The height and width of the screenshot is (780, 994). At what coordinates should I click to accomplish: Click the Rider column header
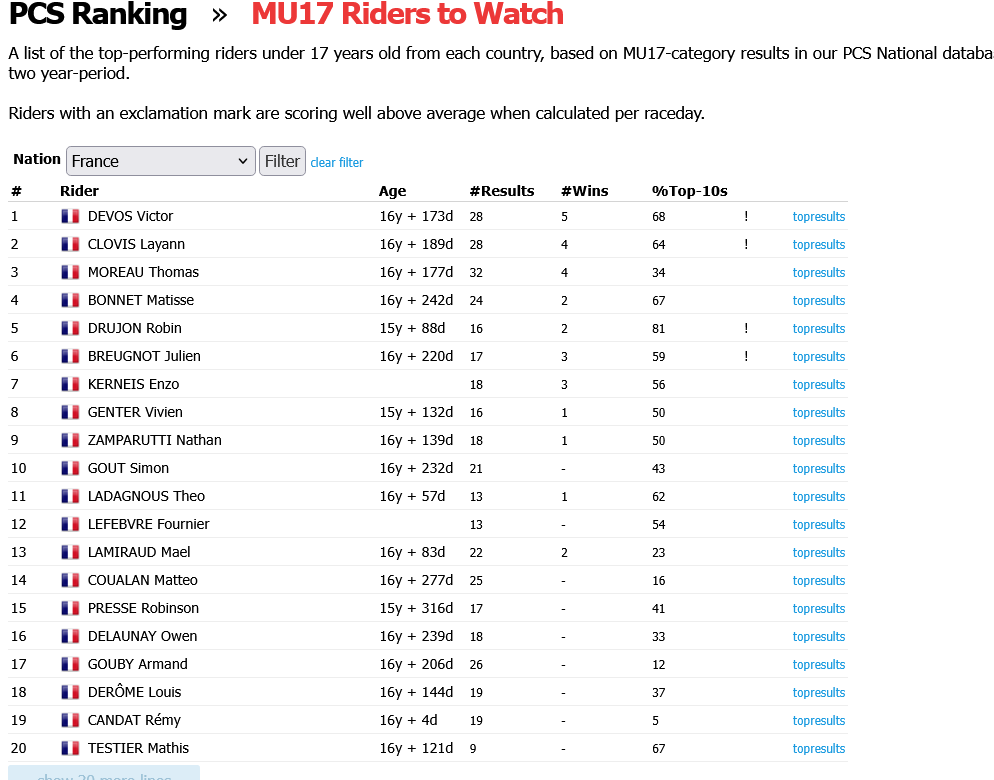tap(79, 191)
